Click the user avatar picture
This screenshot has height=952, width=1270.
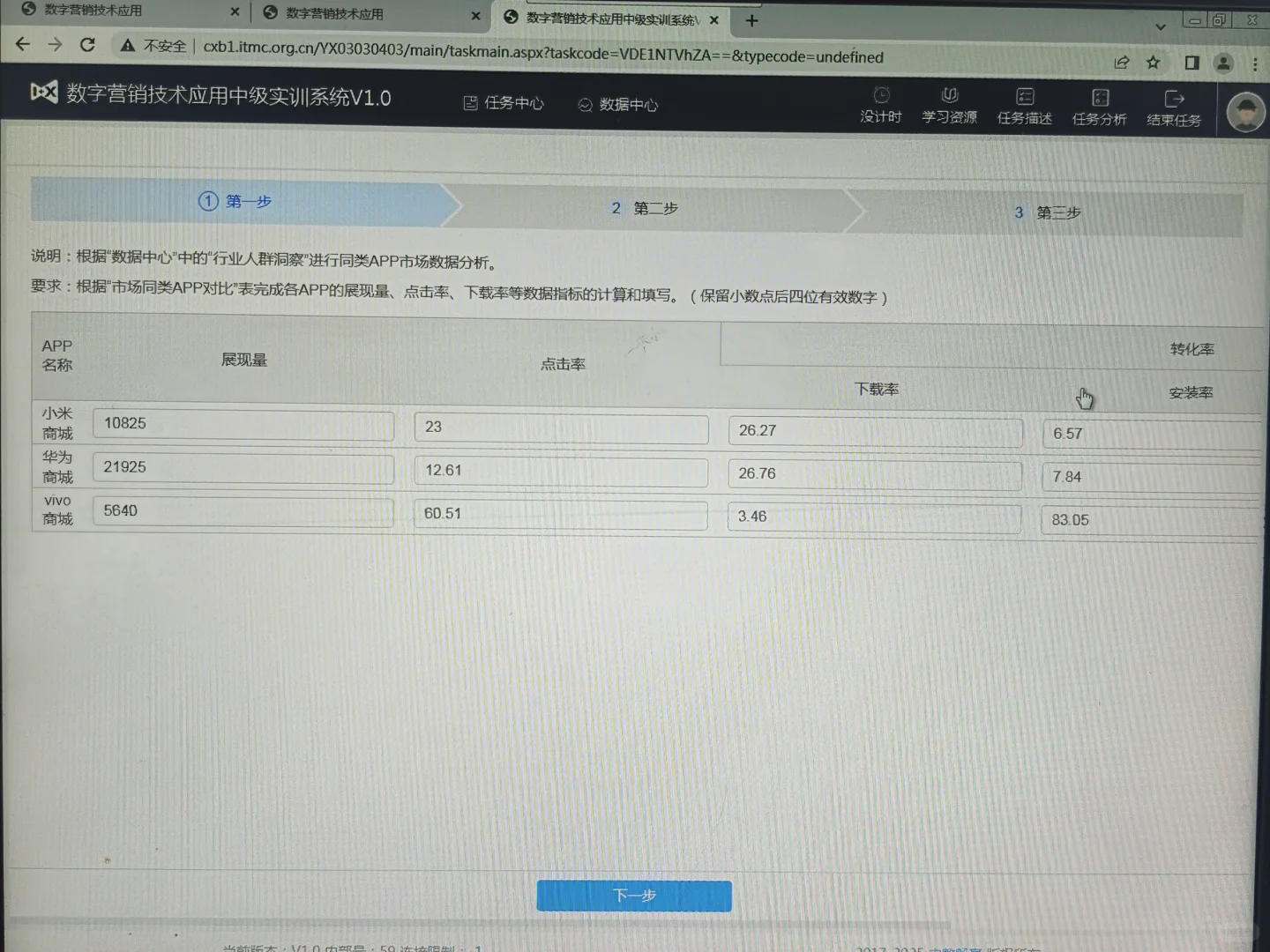1245,112
